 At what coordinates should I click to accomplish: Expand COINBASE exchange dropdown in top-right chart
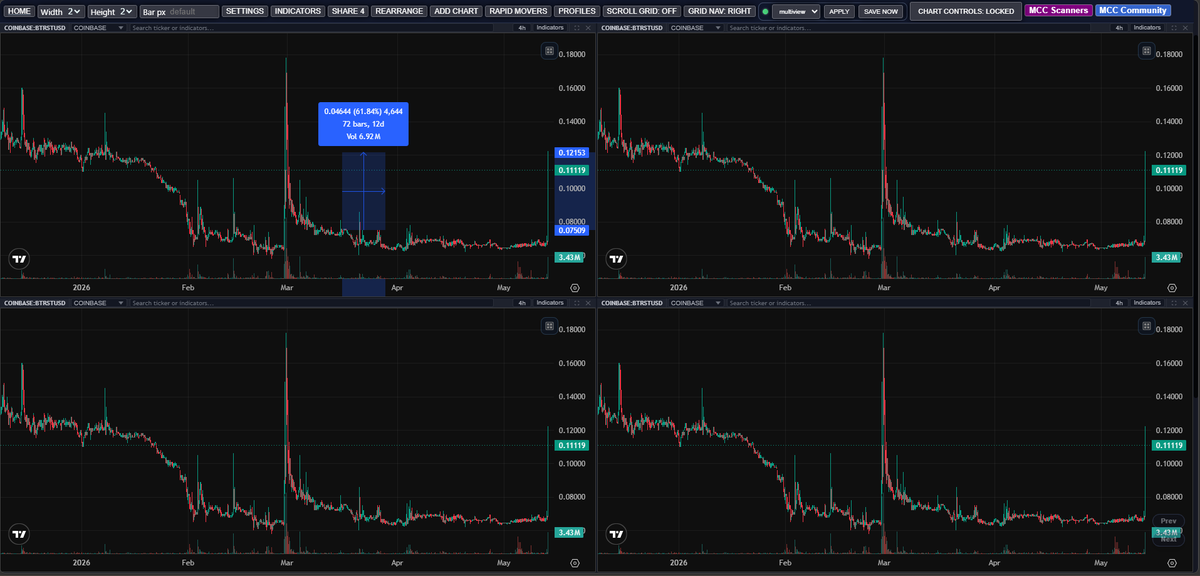pyautogui.click(x=696, y=28)
